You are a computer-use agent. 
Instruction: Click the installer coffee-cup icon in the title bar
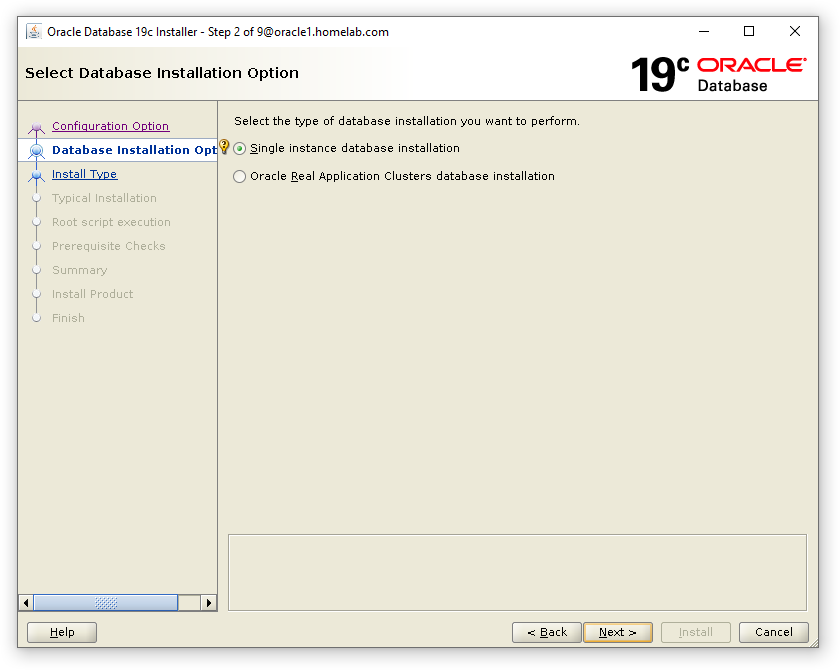point(33,31)
